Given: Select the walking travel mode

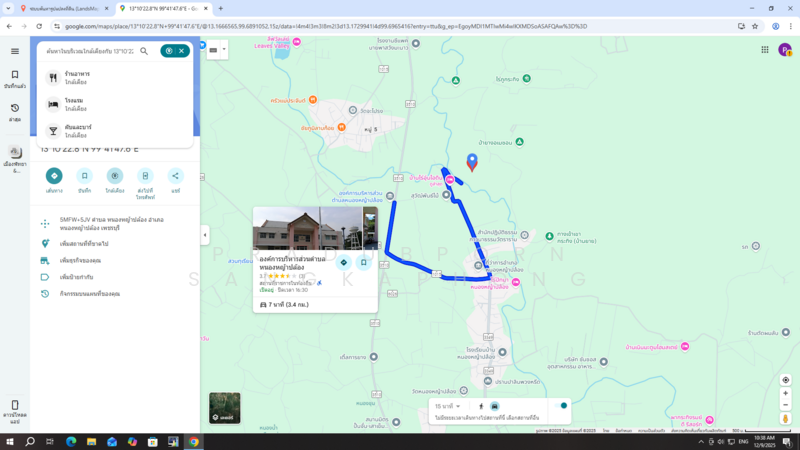Looking at the screenshot, I should (x=481, y=406).
